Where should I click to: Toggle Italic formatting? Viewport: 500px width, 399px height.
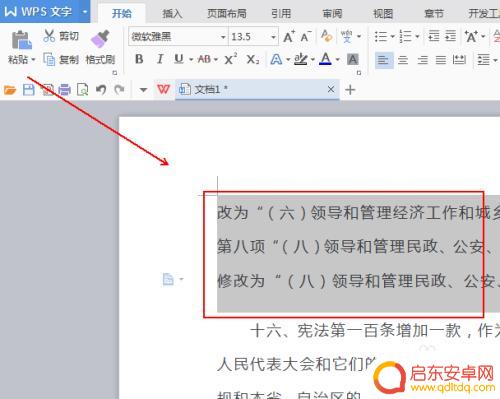(160, 59)
